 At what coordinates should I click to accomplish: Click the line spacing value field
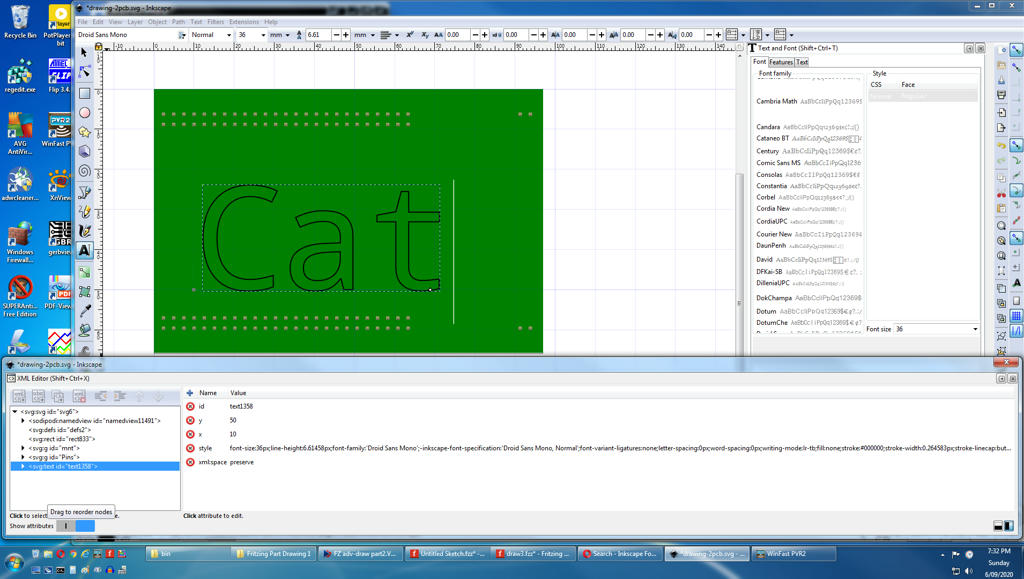[319, 35]
